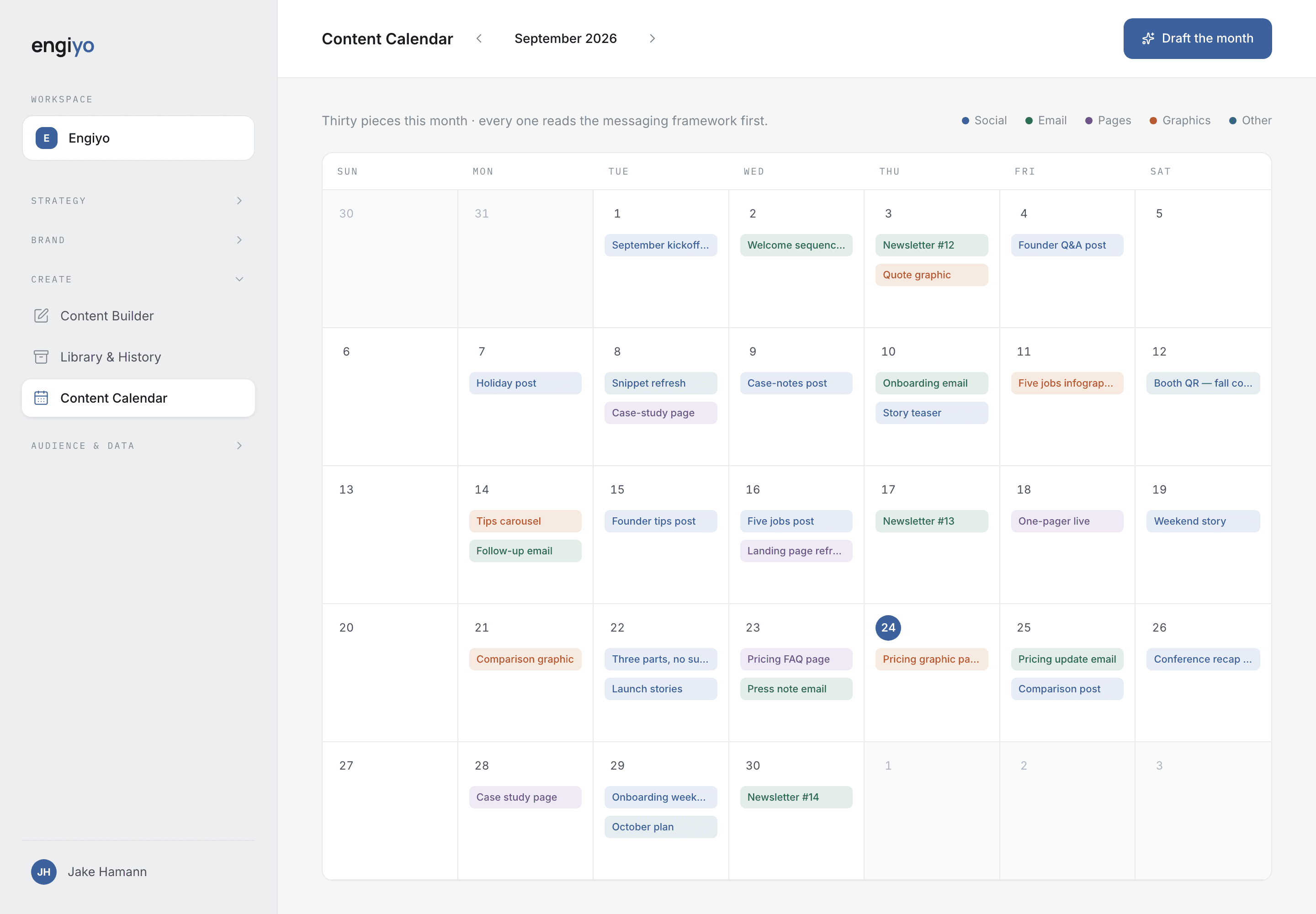This screenshot has width=1316, height=914.
Task: Click Draft the month button
Action: [1198, 38]
